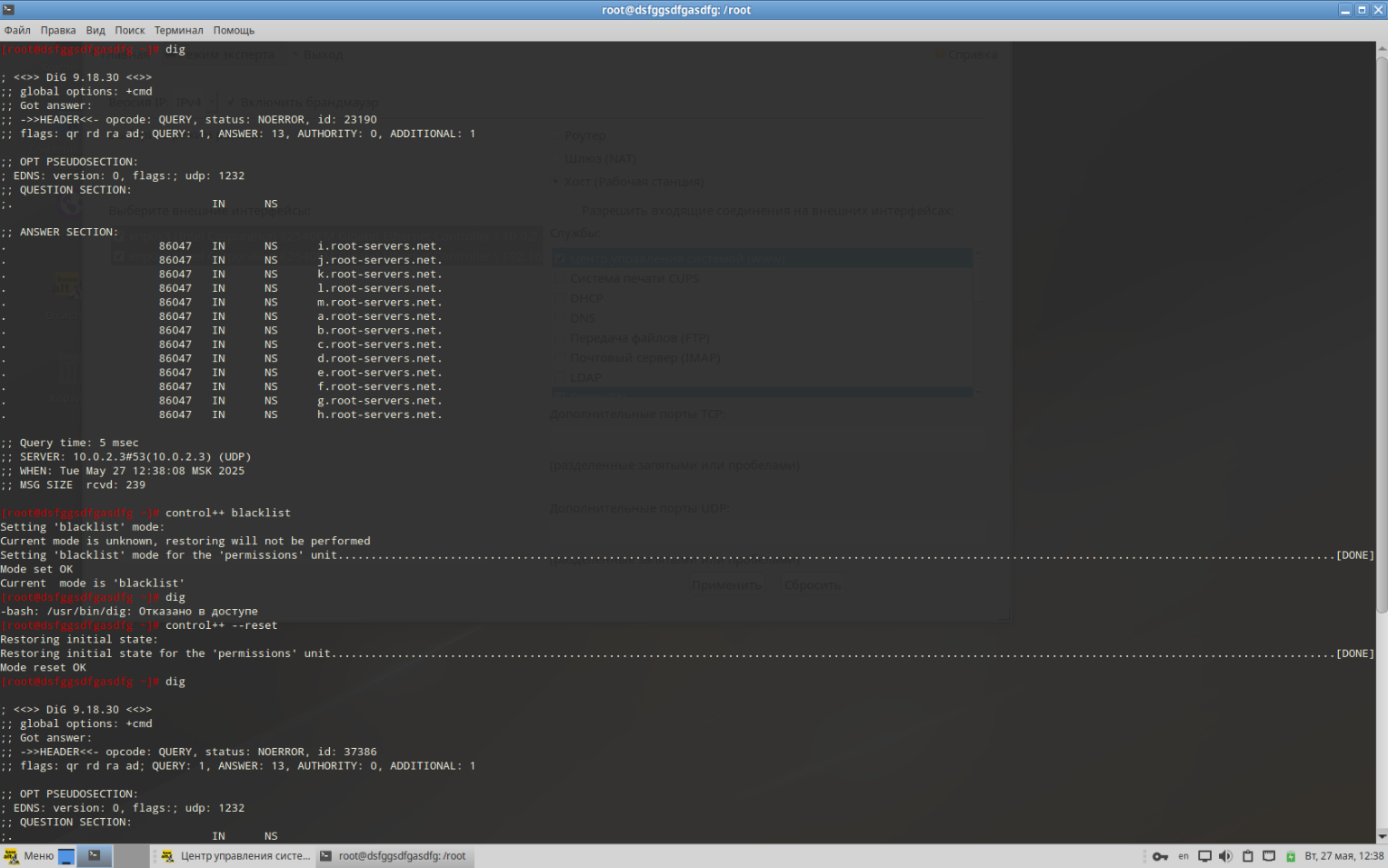Click the terminal scrollbar up arrow

[1382, 47]
